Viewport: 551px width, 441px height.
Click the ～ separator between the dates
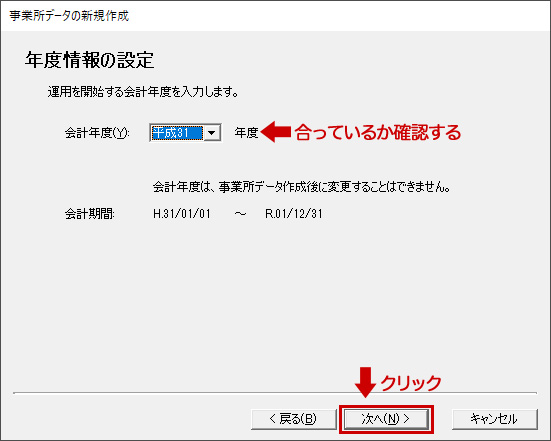[x=240, y=214]
